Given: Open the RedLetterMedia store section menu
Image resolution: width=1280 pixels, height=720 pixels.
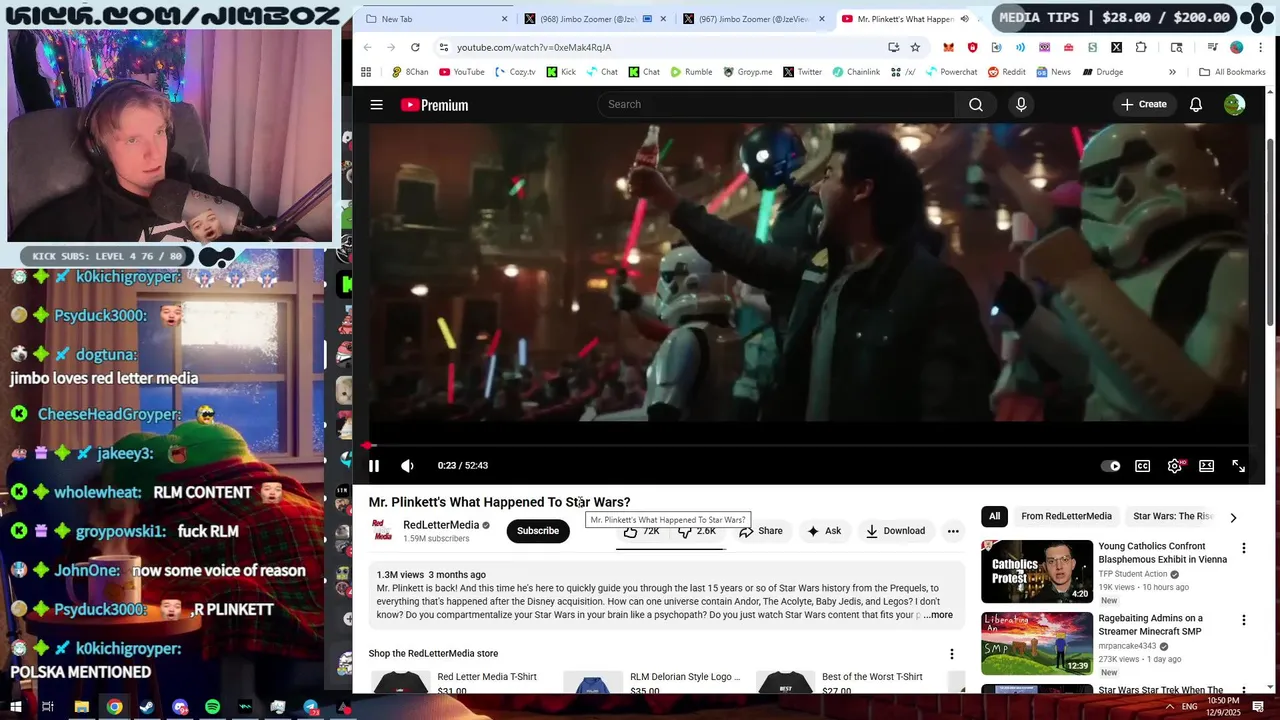Looking at the screenshot, I should tap(952, 654).
